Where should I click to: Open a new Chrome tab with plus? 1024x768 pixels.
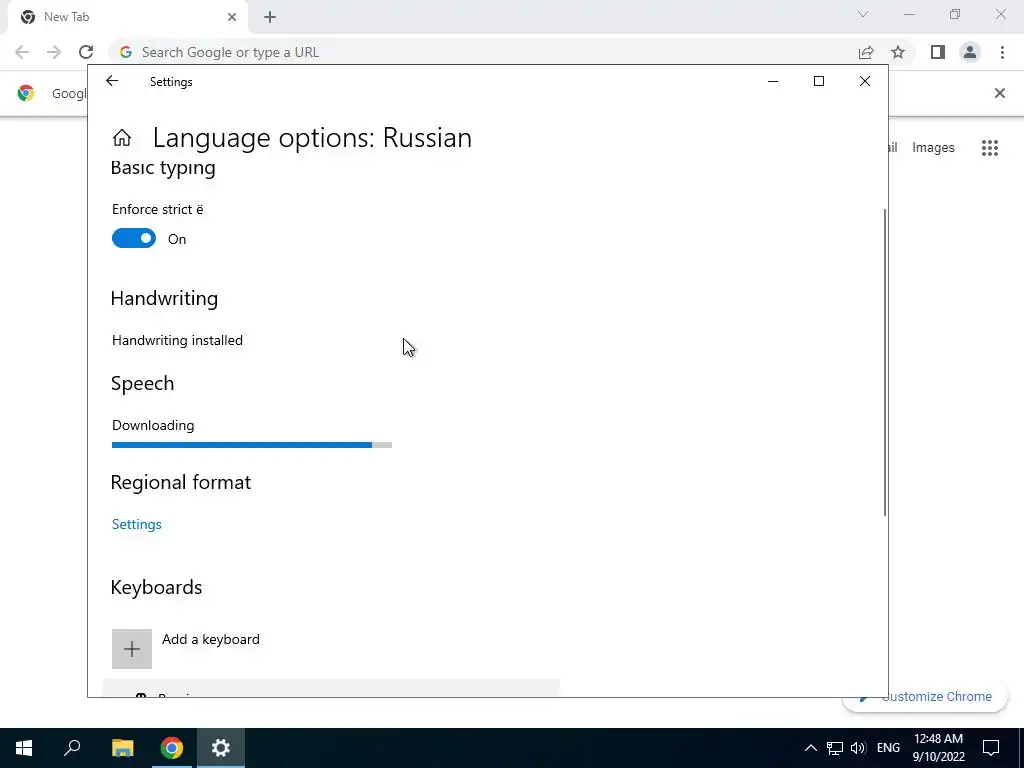(x=270, y=17)
